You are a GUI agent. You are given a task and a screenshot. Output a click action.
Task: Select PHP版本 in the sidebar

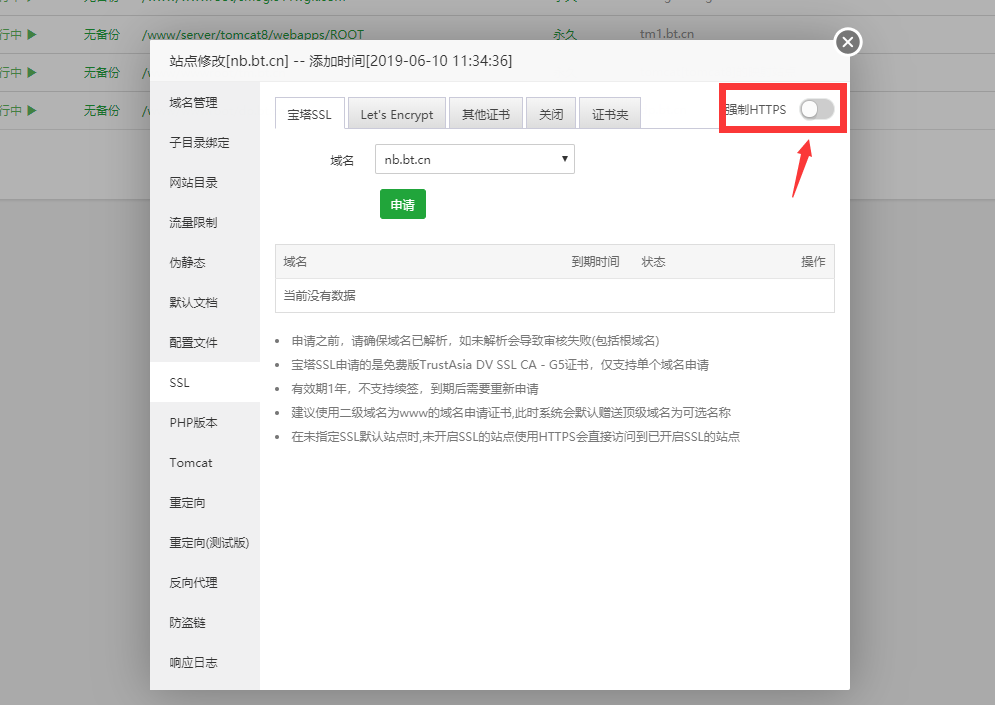pyautogui.click(x=193, y=423)
